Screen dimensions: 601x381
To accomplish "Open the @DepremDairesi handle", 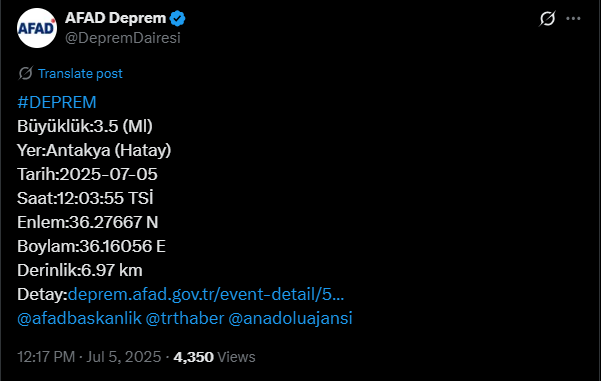I will [123, 38].
